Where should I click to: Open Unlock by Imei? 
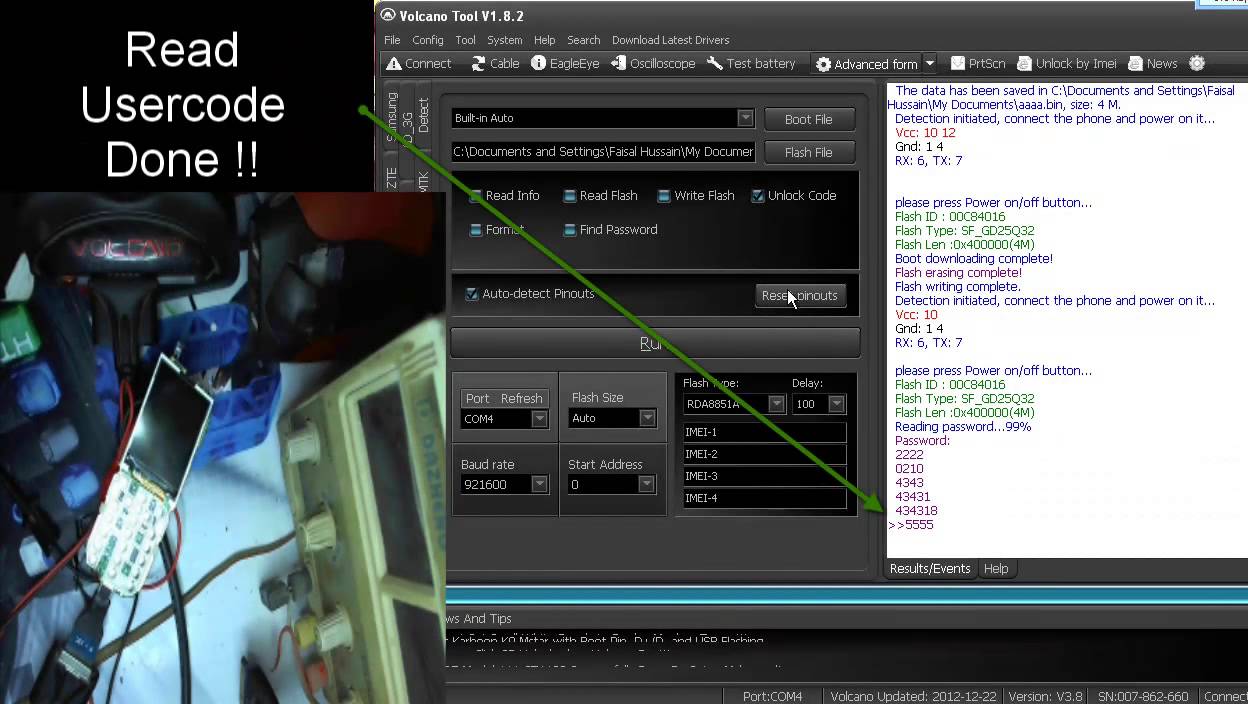[1066, 63]
